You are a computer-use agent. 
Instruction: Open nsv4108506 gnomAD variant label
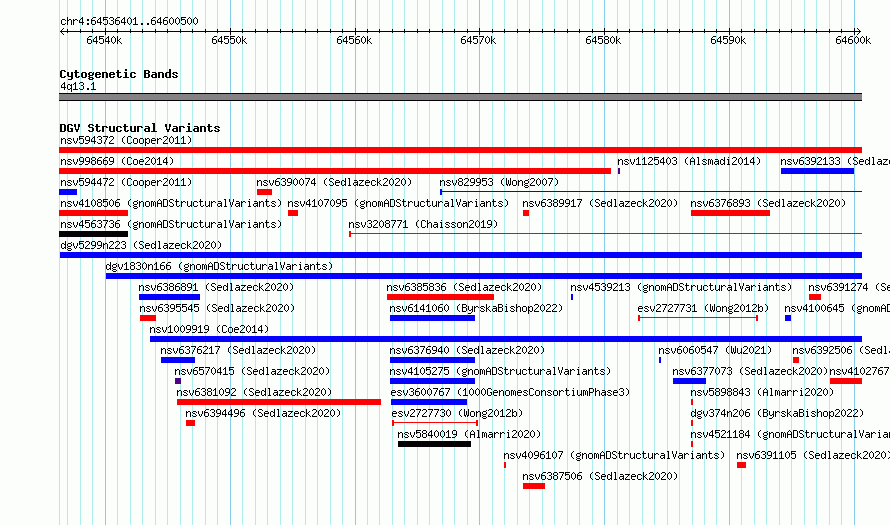171,203
